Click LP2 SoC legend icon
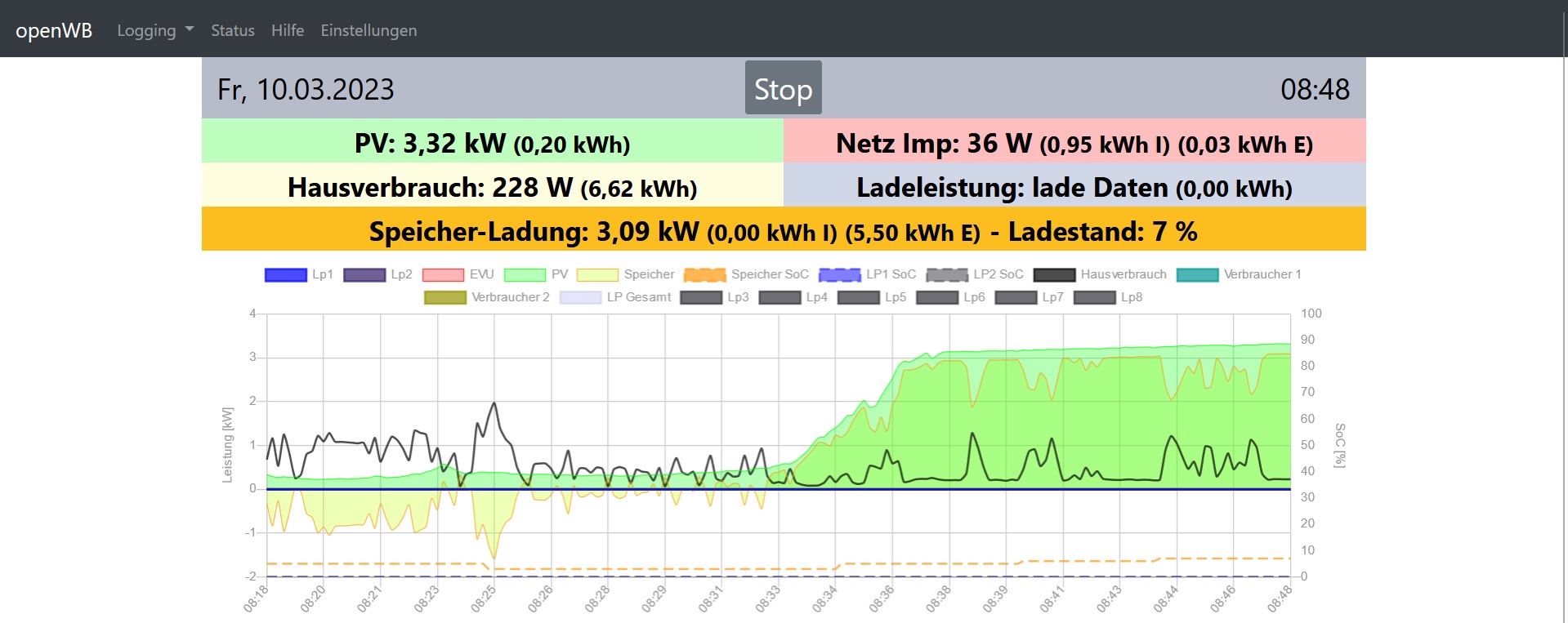1568x623 pixels. pyautogui.click(x=946, y=274)
